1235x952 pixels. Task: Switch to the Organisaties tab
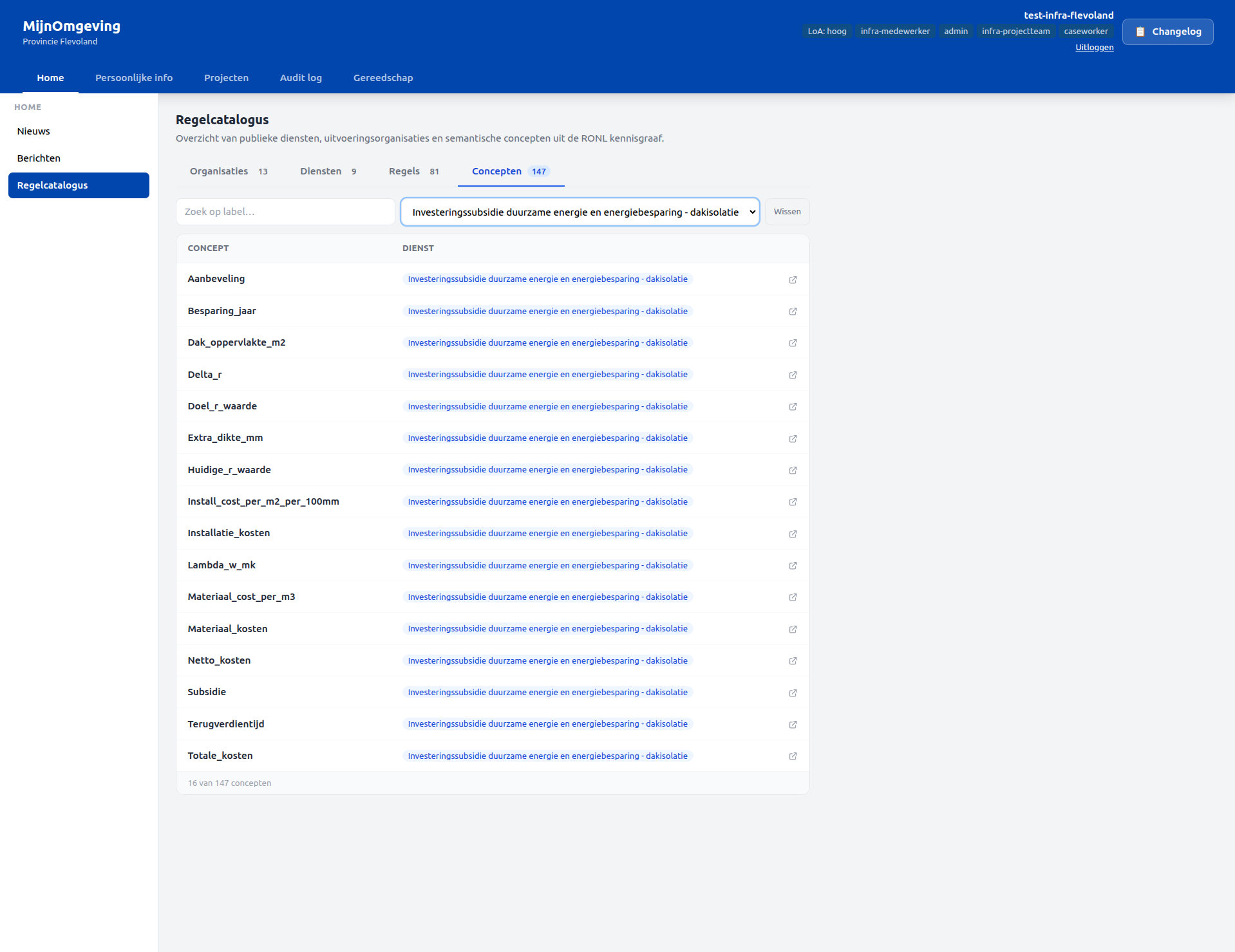point(219,171)
